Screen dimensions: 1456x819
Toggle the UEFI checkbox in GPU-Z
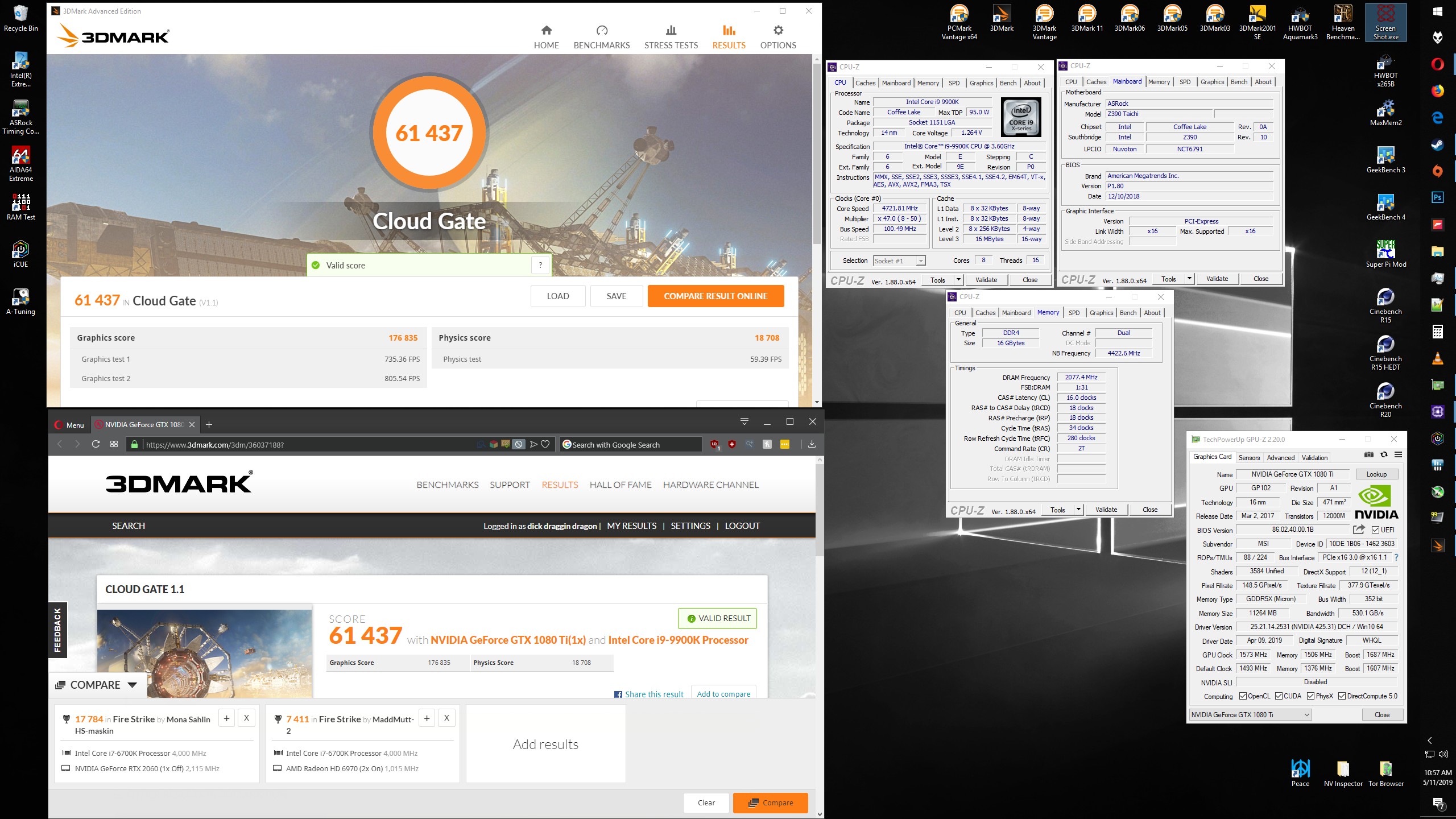[1375, 530]
